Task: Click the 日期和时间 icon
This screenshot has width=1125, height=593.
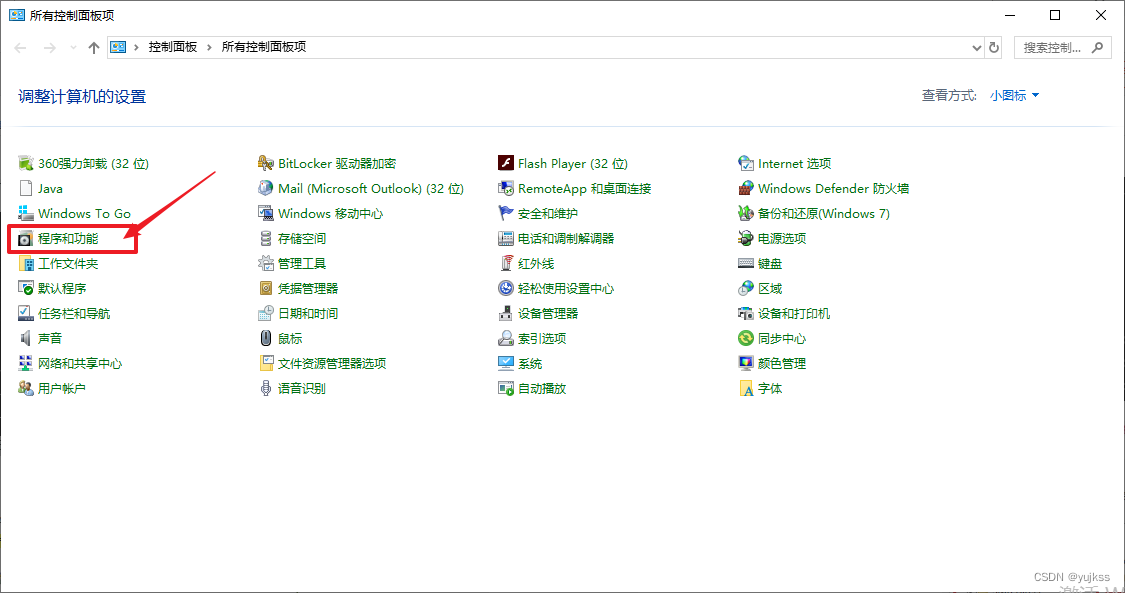Action: 266,313
